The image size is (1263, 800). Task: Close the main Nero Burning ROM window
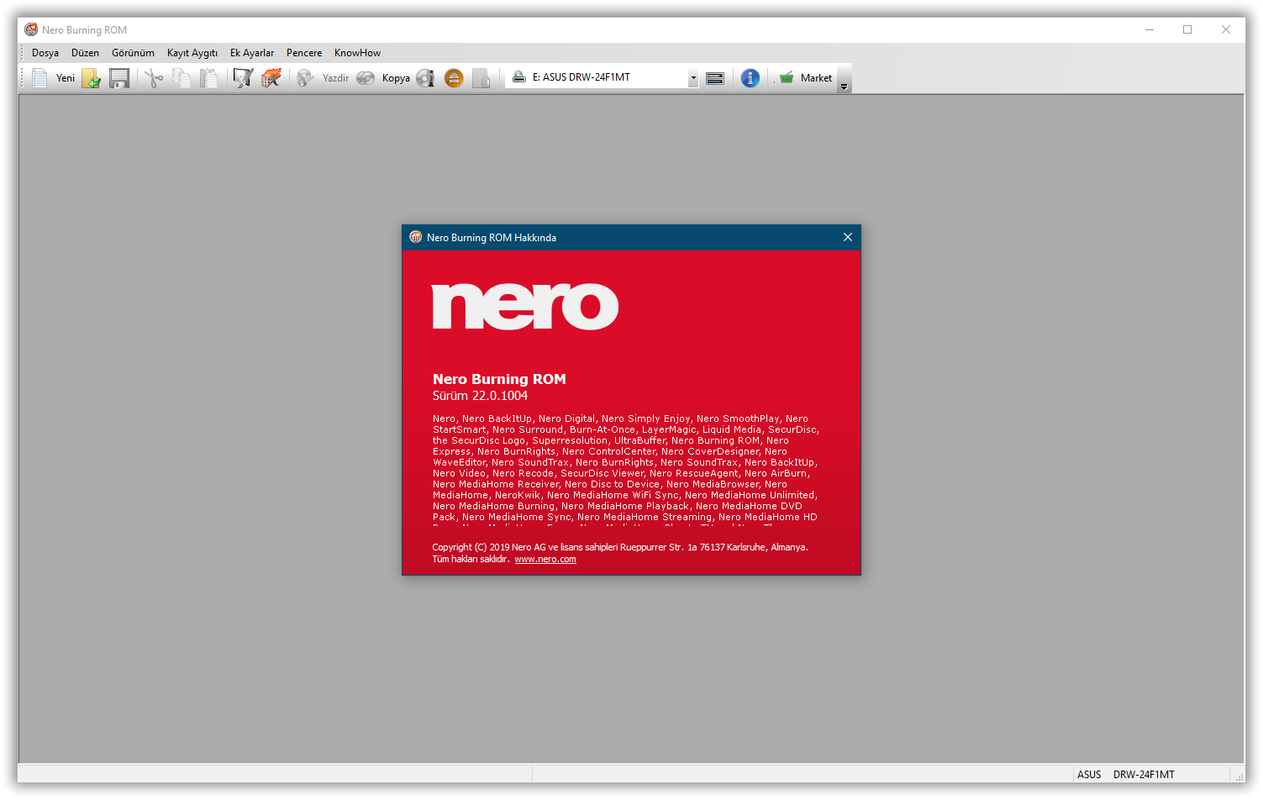(1226, 30)
